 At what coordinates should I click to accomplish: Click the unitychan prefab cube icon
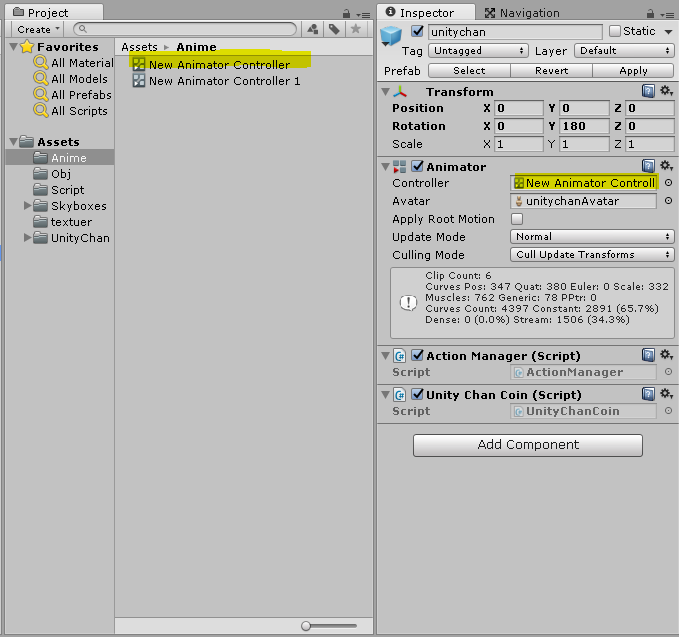[391, 36]
